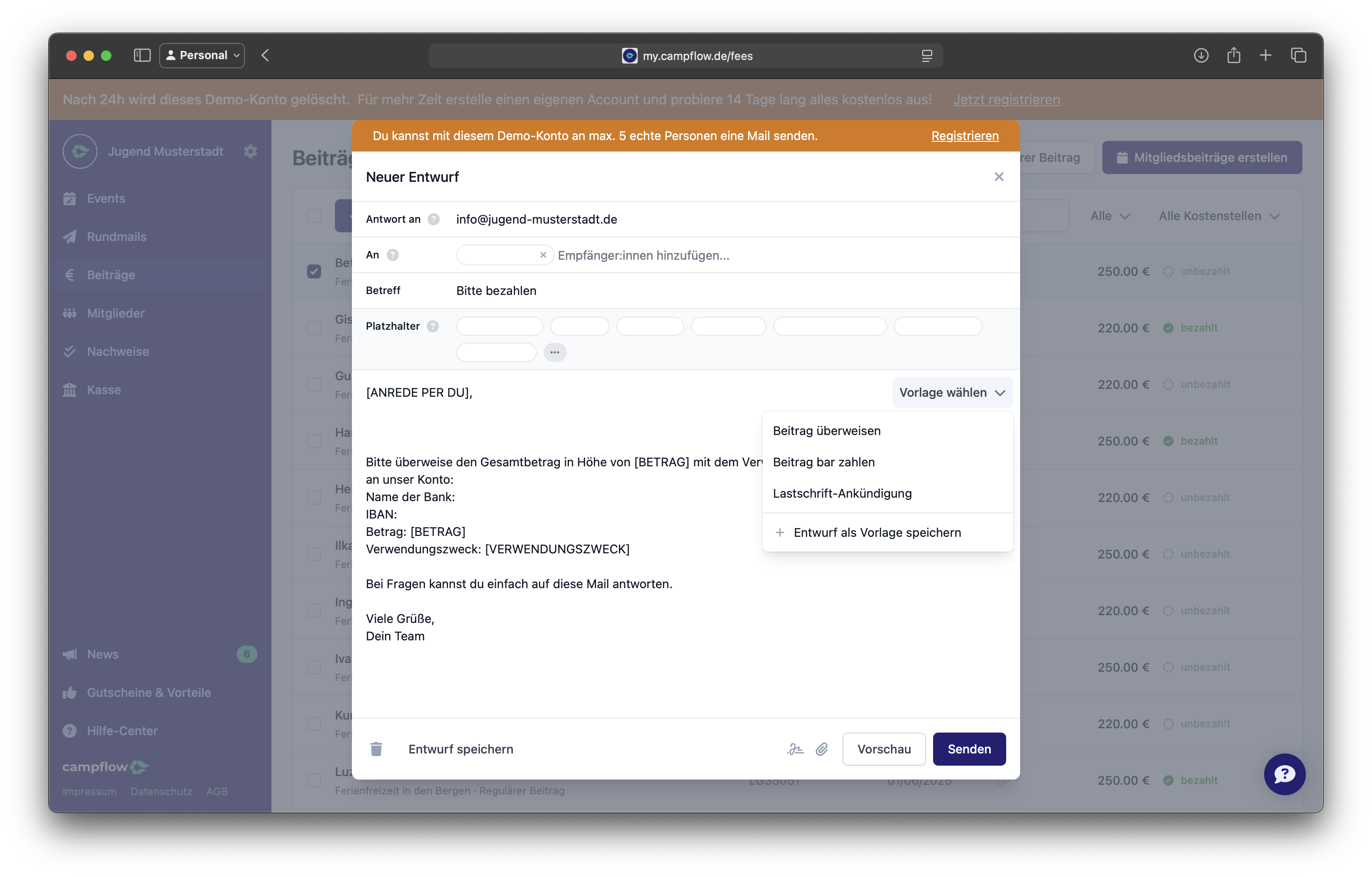Open a new Safari tab with plus icon
Image resolution: width=1372 pixels, height=877 pixels.
(x=1265, y=55)
